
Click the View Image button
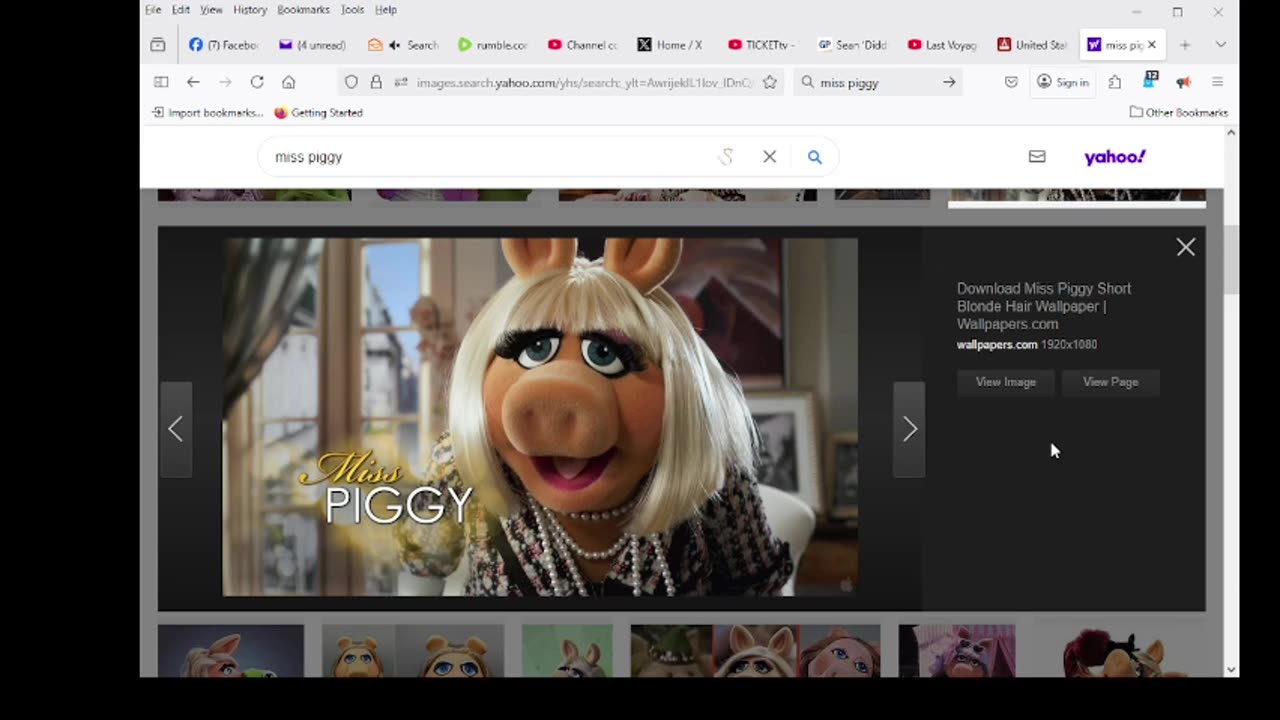[1006, 382]
